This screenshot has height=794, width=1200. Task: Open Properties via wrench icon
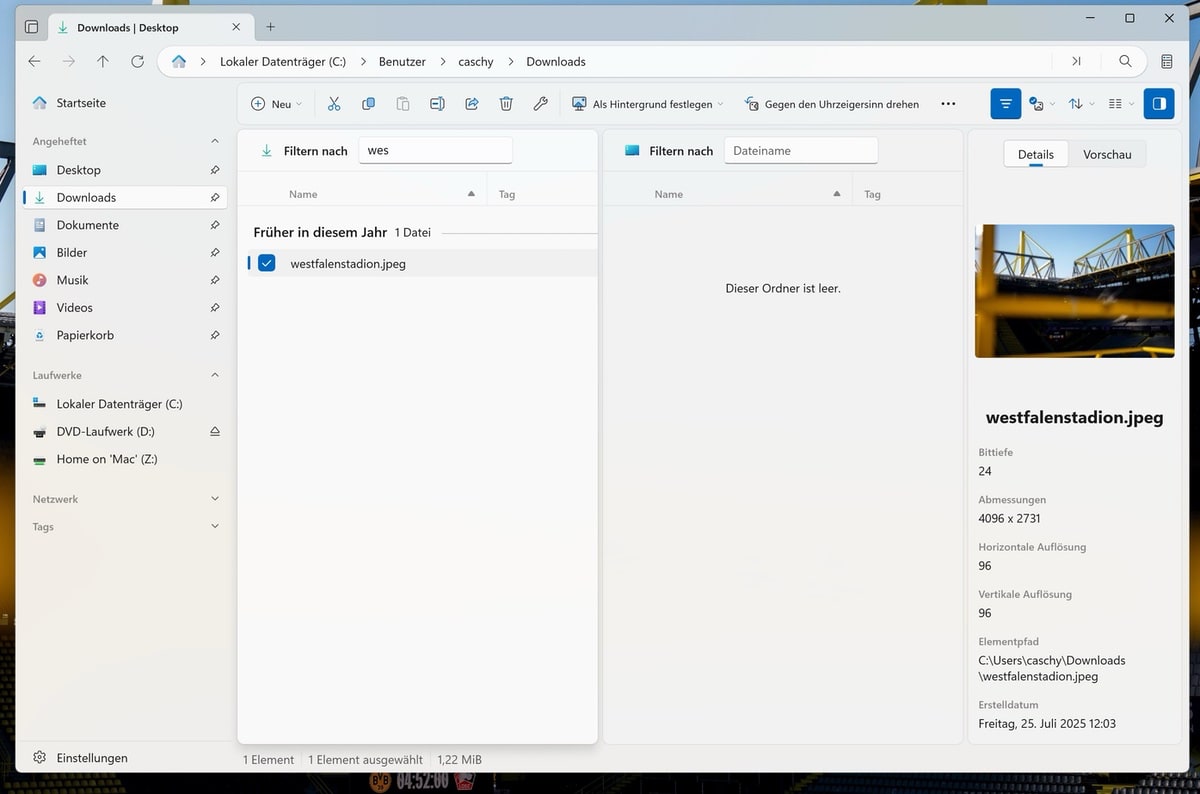[x=540, y=104]
